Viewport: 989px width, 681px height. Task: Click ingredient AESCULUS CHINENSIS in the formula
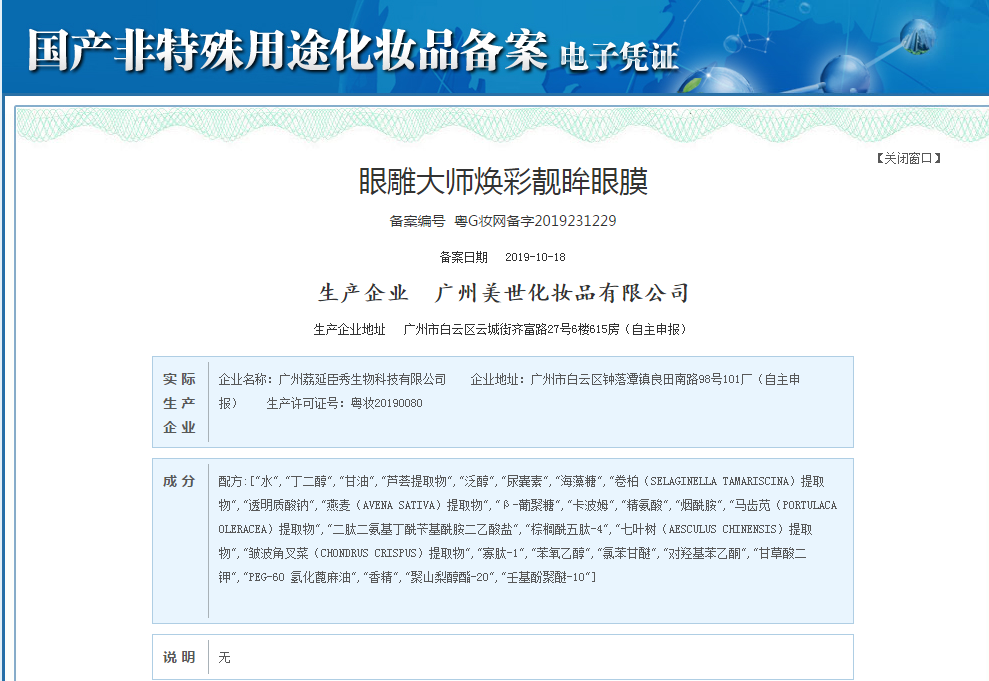pos(723,529)
